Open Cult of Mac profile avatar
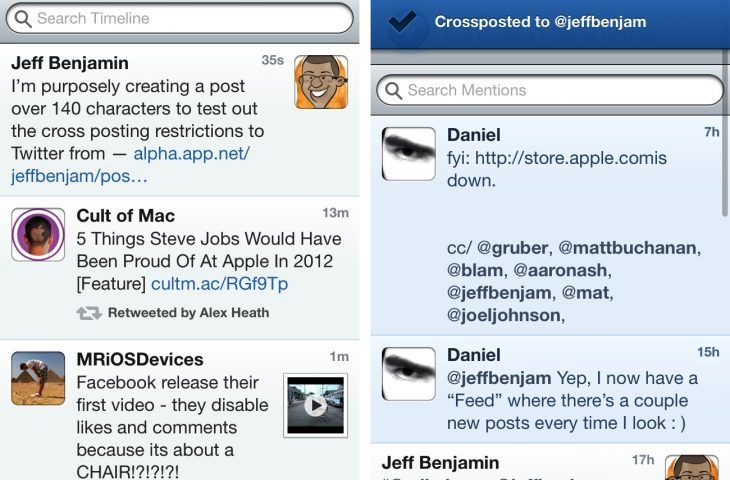The image size is (730, 480). [38, 235]
